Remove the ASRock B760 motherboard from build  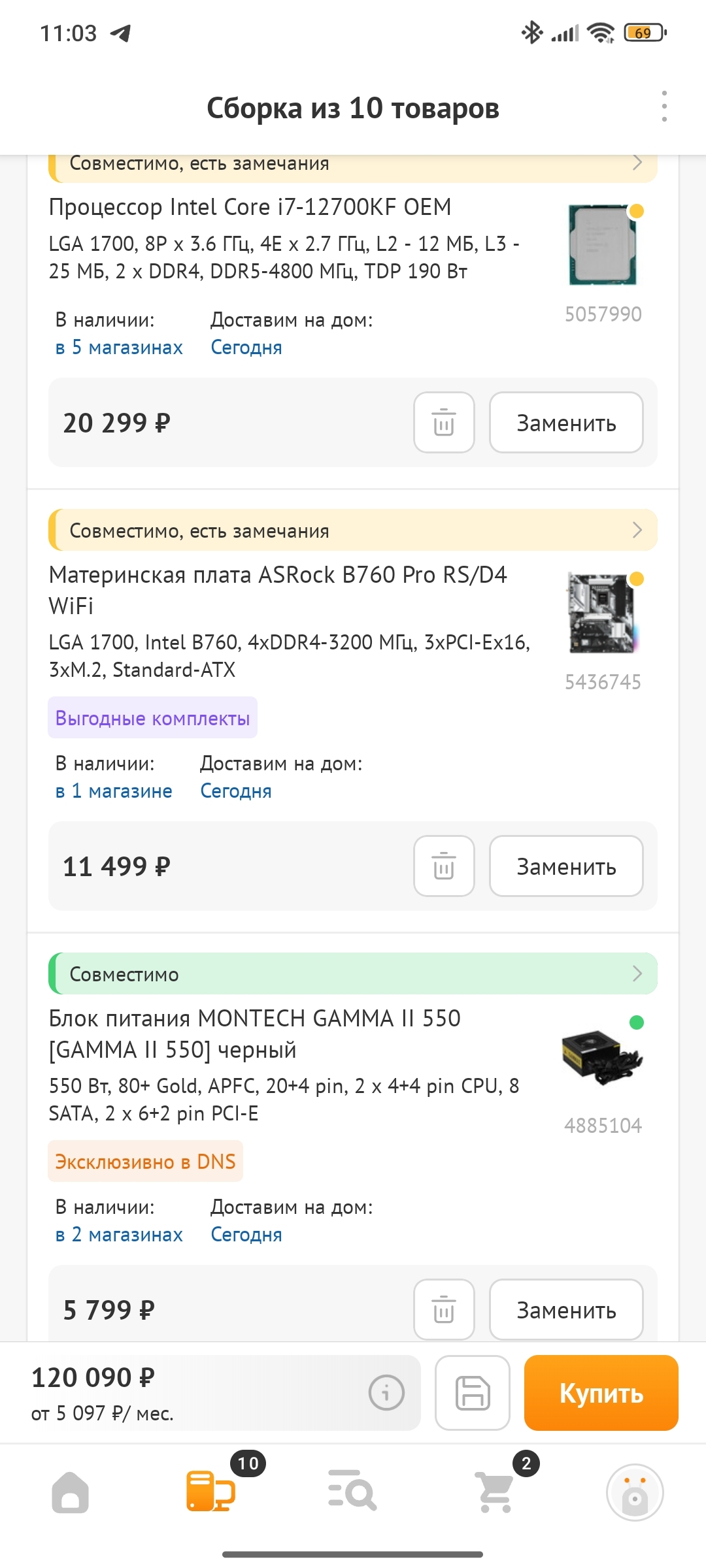coord(444,866)
